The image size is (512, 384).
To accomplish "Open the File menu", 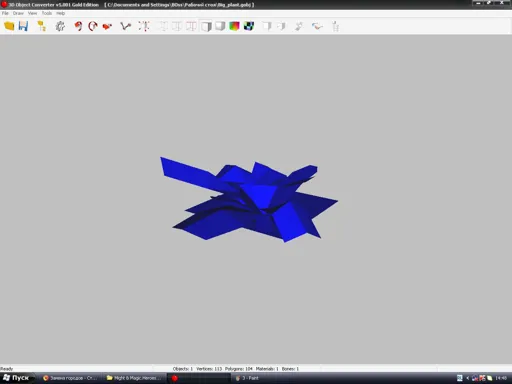I will tap(5, 13).
